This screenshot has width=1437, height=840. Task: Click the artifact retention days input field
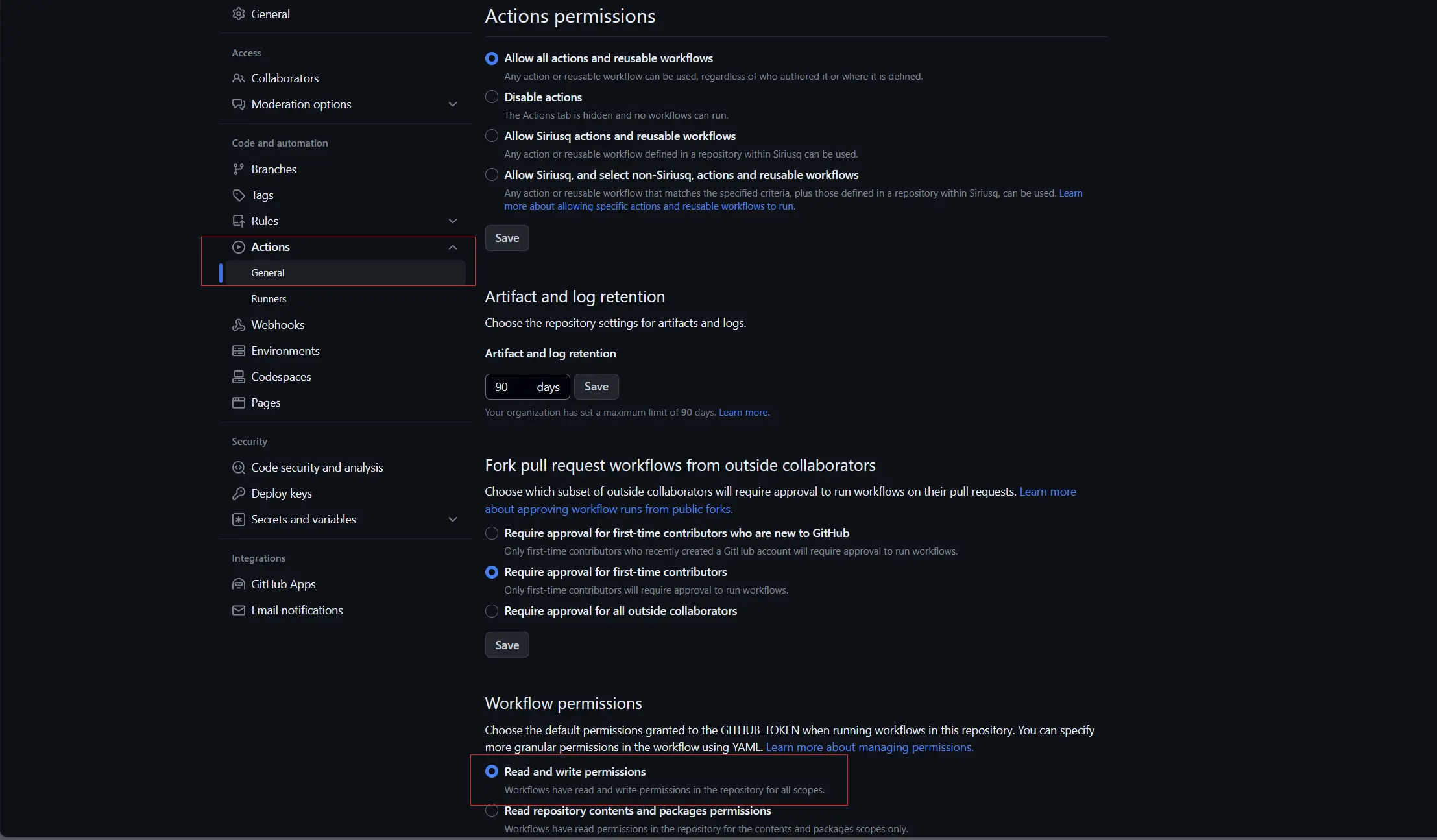tap(527, 387)
